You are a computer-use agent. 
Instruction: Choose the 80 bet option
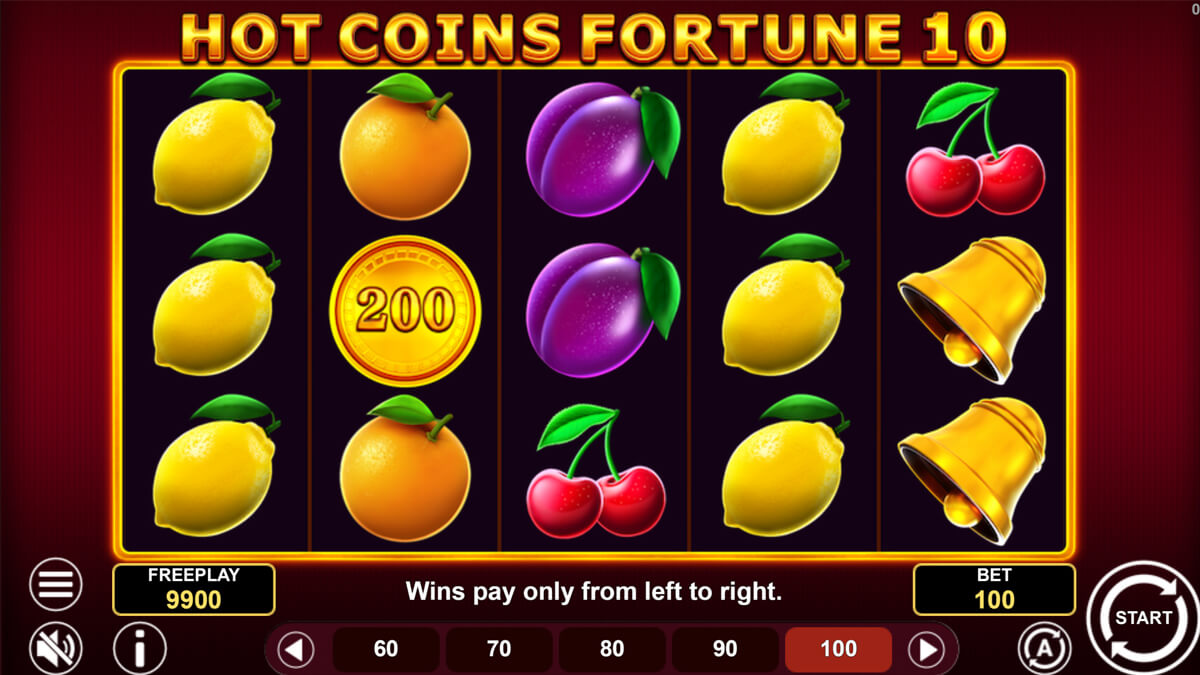point(612,650)
